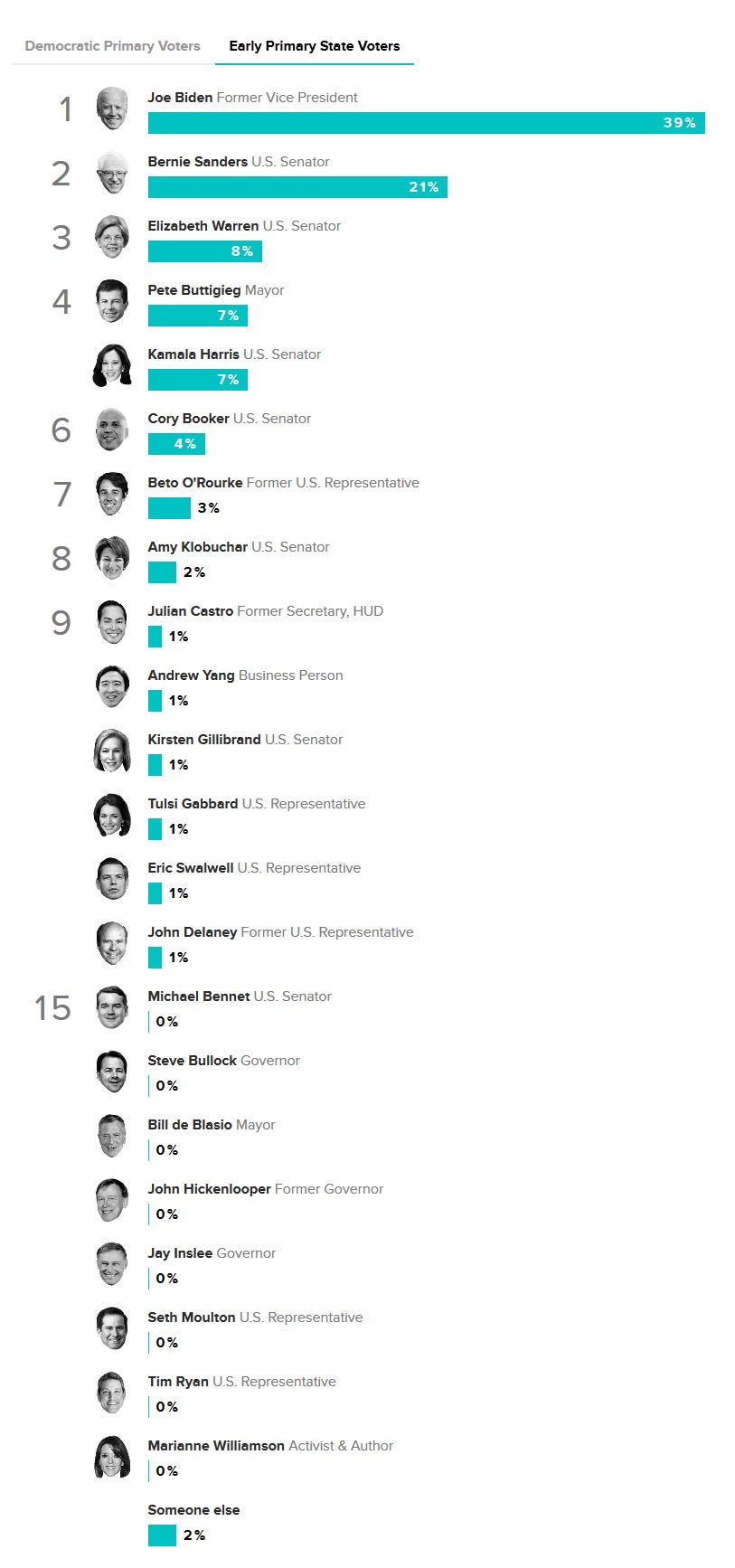
Task: Switch to Democratic Primary Voters tab
Action: point(112,46)
